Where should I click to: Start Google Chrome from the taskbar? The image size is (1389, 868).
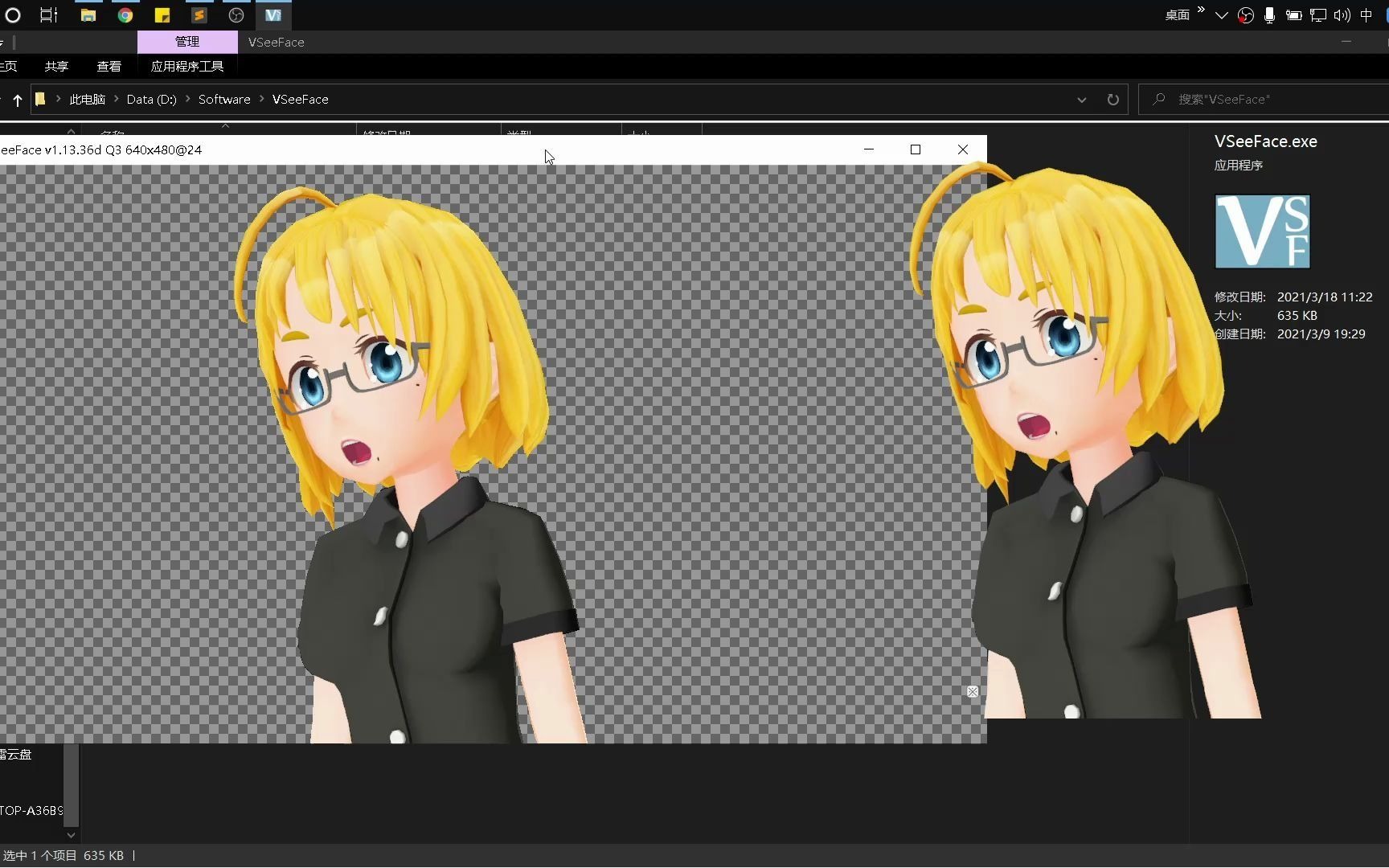(125, 14)
